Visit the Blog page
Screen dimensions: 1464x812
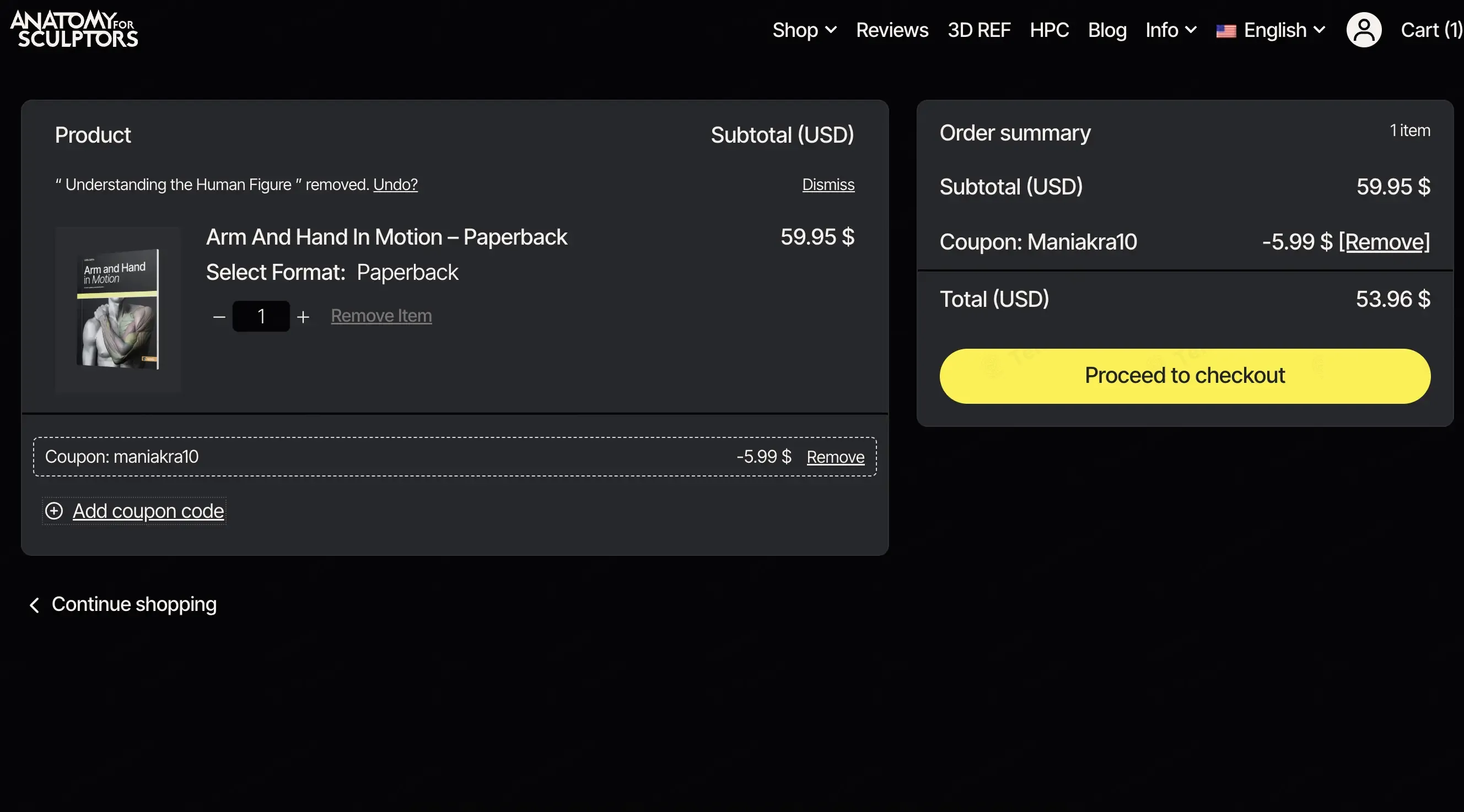[1106, 30]
